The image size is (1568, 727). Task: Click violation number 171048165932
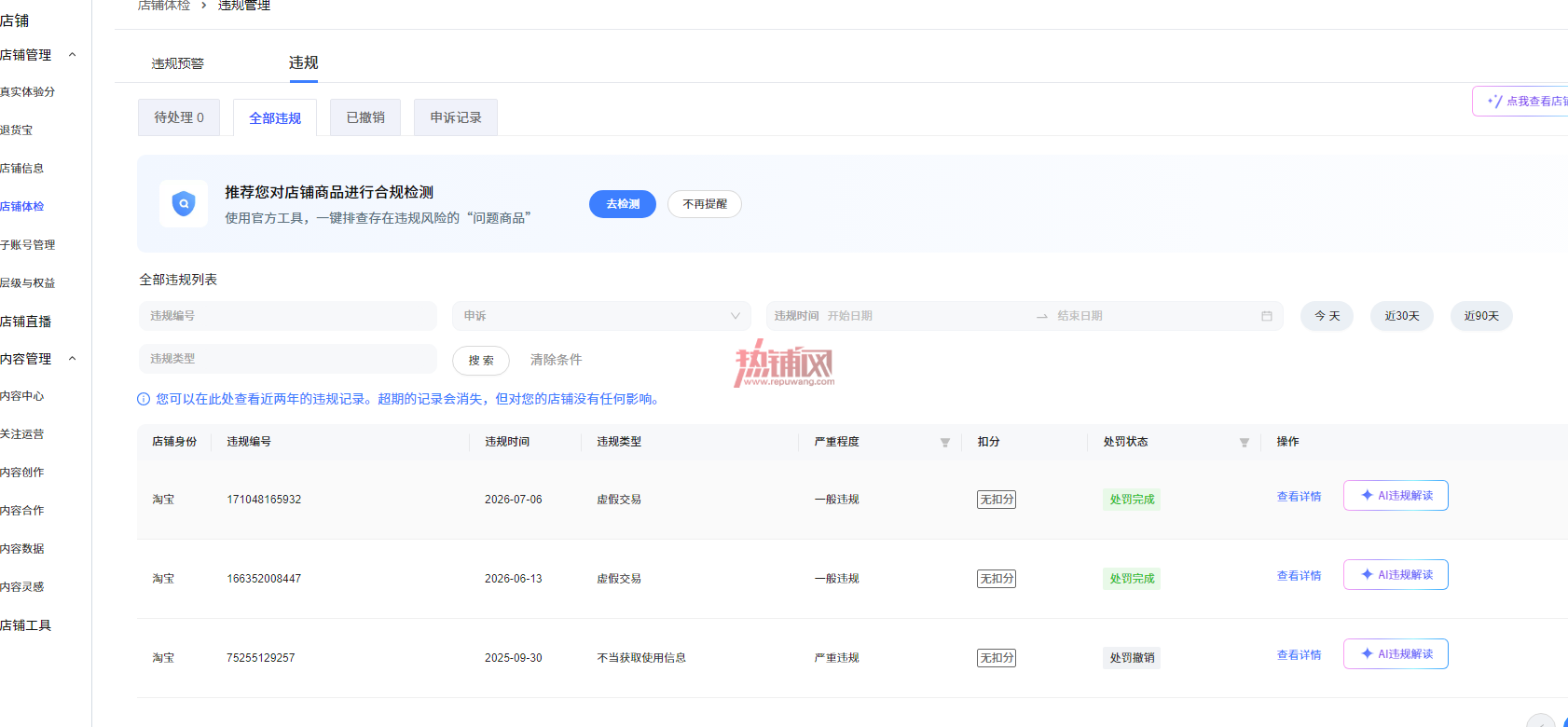[264, 500]
